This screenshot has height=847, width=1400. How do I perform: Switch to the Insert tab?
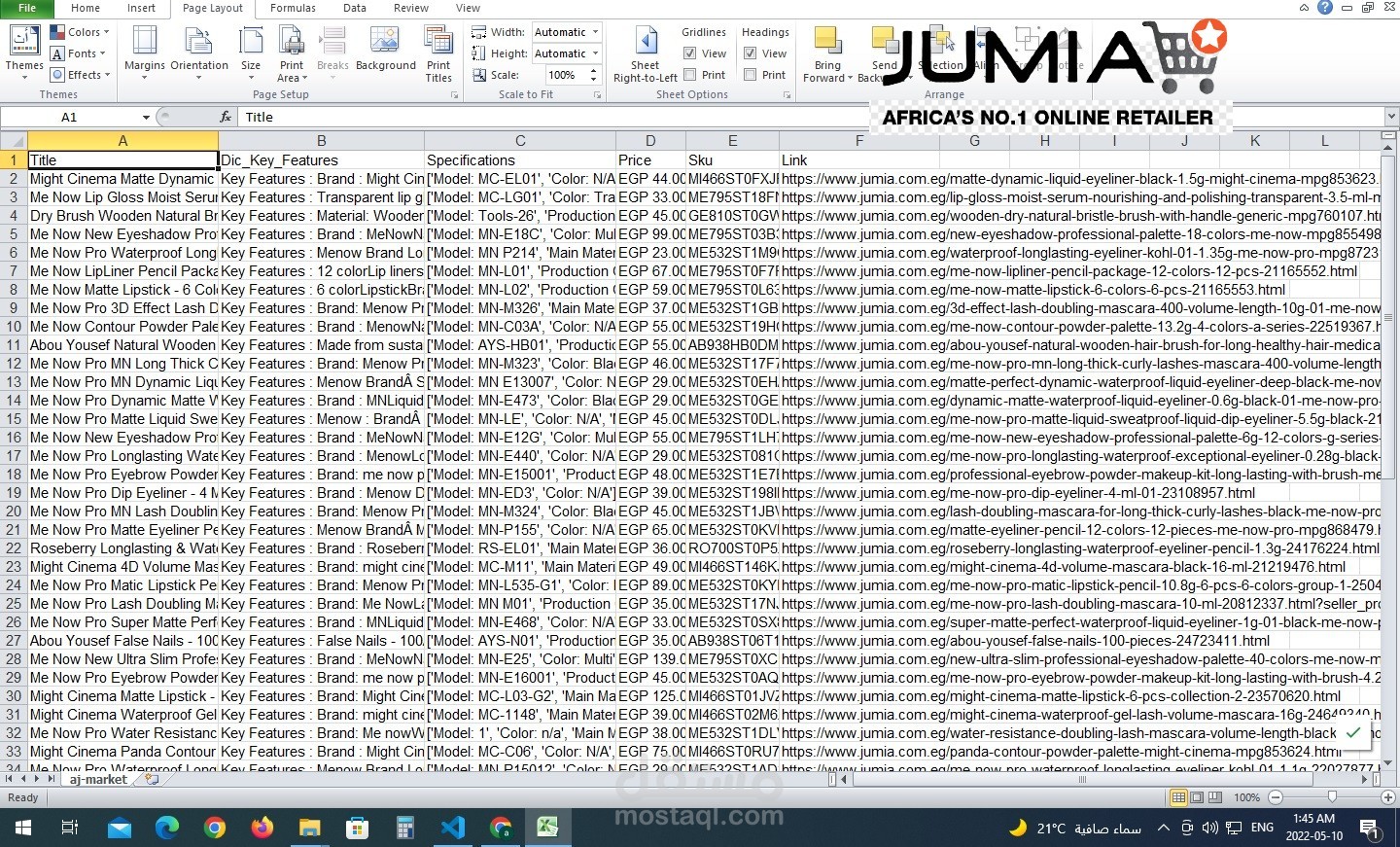(x=141, y=8)
